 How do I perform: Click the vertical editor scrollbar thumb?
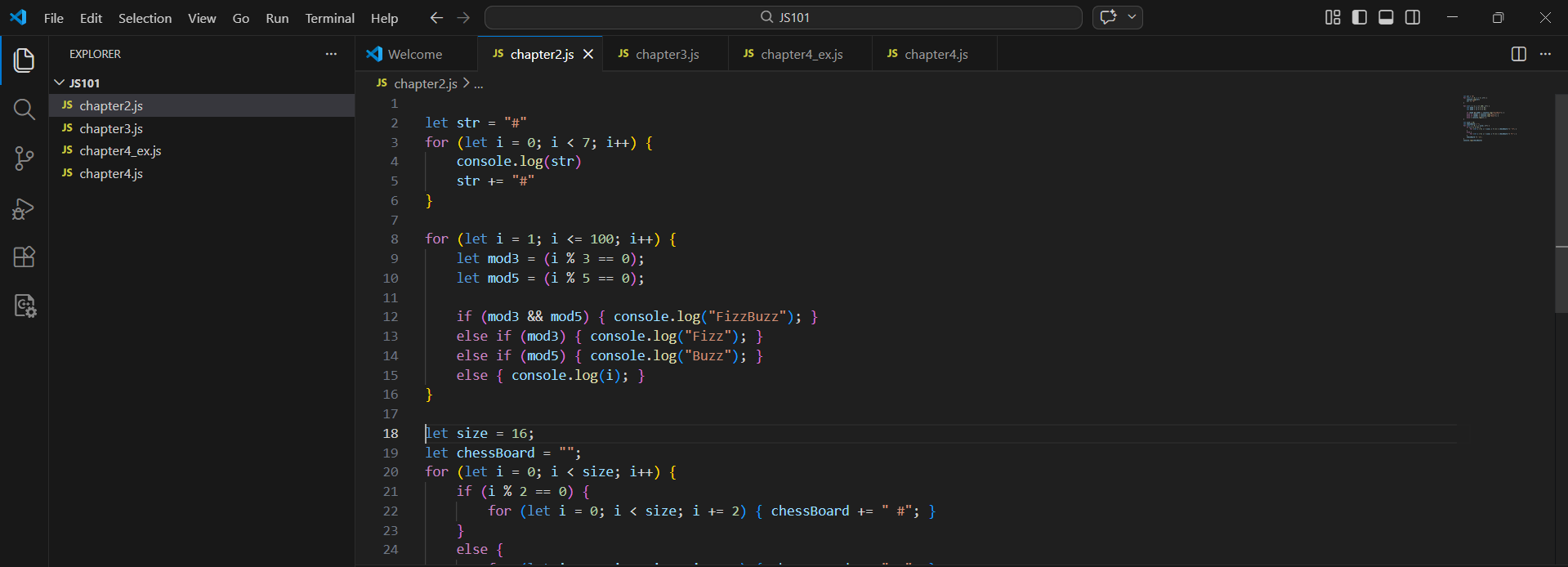[x=1561, y=203]
